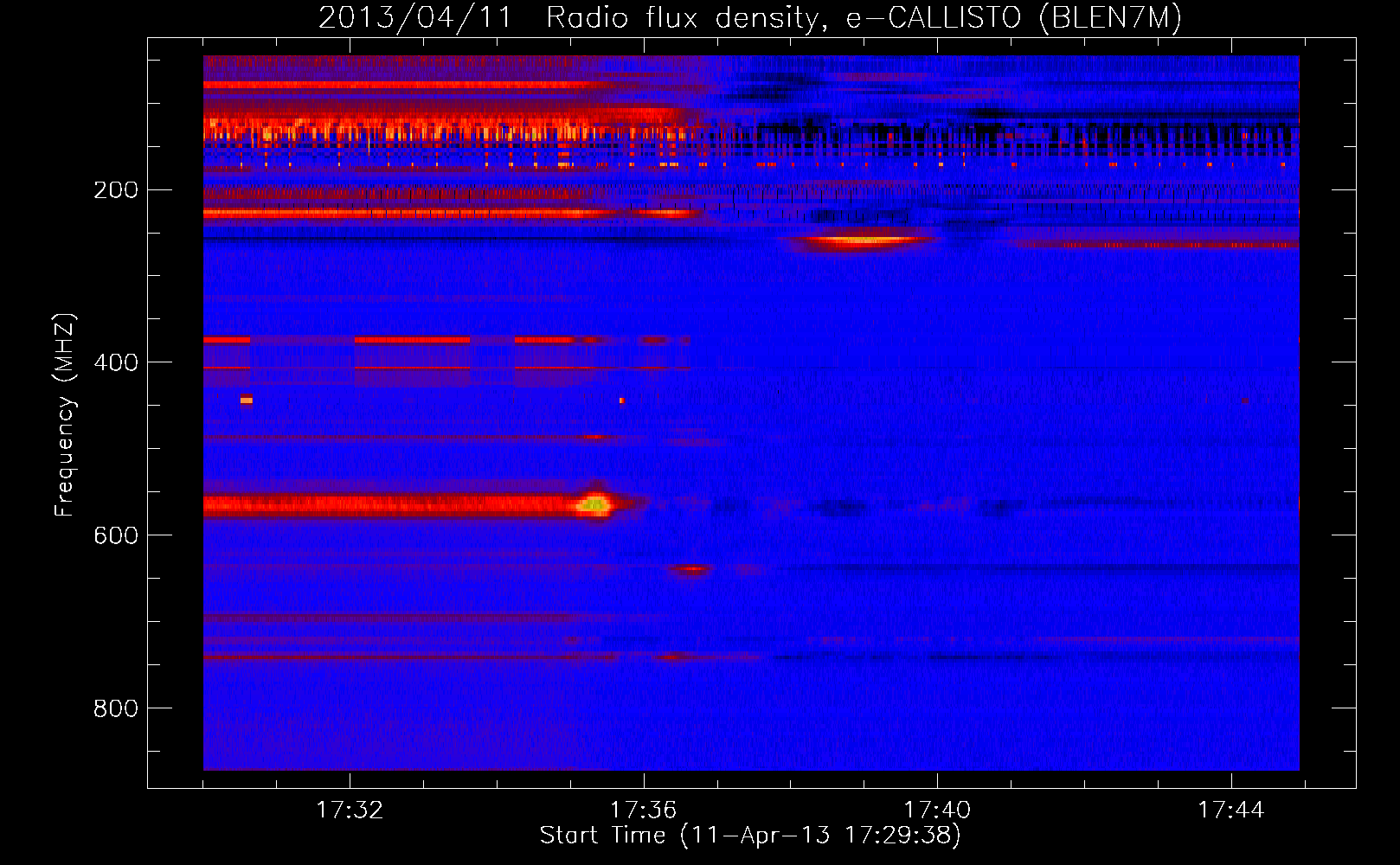1400x865 pixels.
Task: Click the 200 frequency tick label
Action: tap(116, 190)
